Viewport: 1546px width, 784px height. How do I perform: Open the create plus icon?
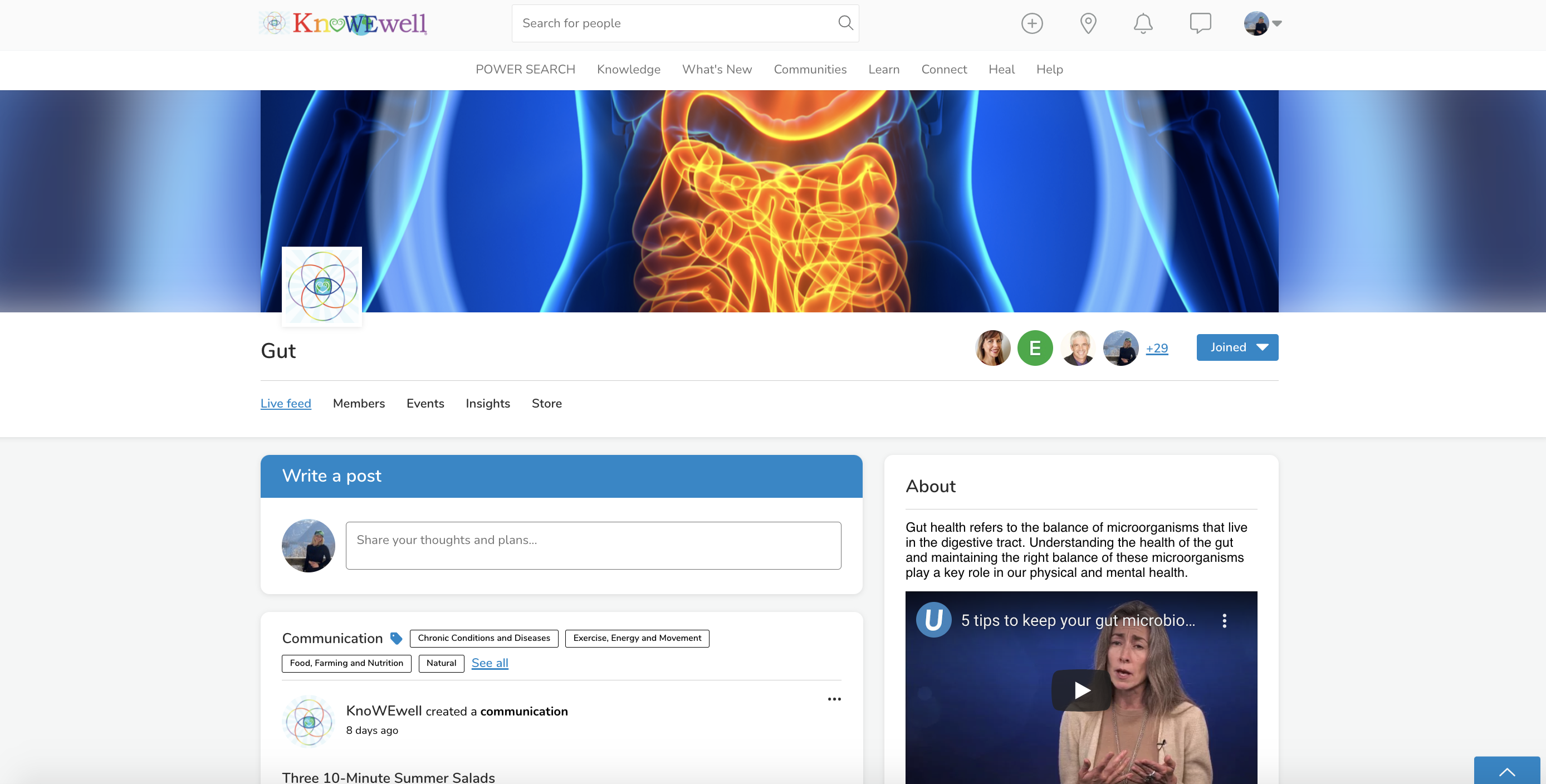tap(1031, 23)
